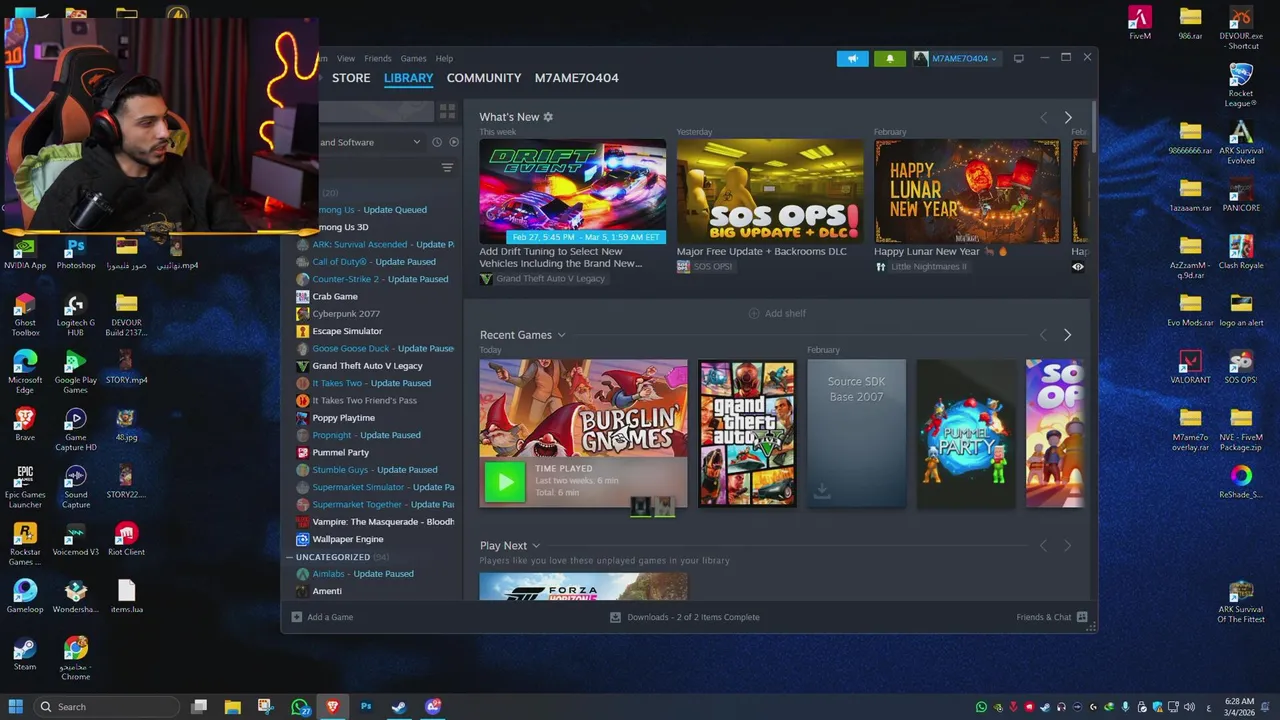Open Grand Theft Auto V recent game cover
The width and height of the screenshot is (1280, 720).
click(747, 434)
